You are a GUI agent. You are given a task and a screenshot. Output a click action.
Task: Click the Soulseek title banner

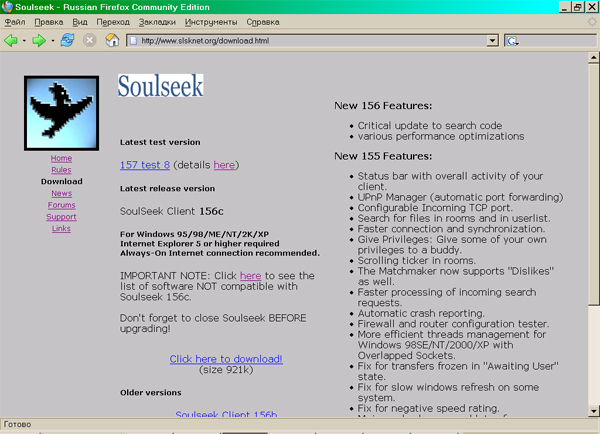click(x=160, y=85)
